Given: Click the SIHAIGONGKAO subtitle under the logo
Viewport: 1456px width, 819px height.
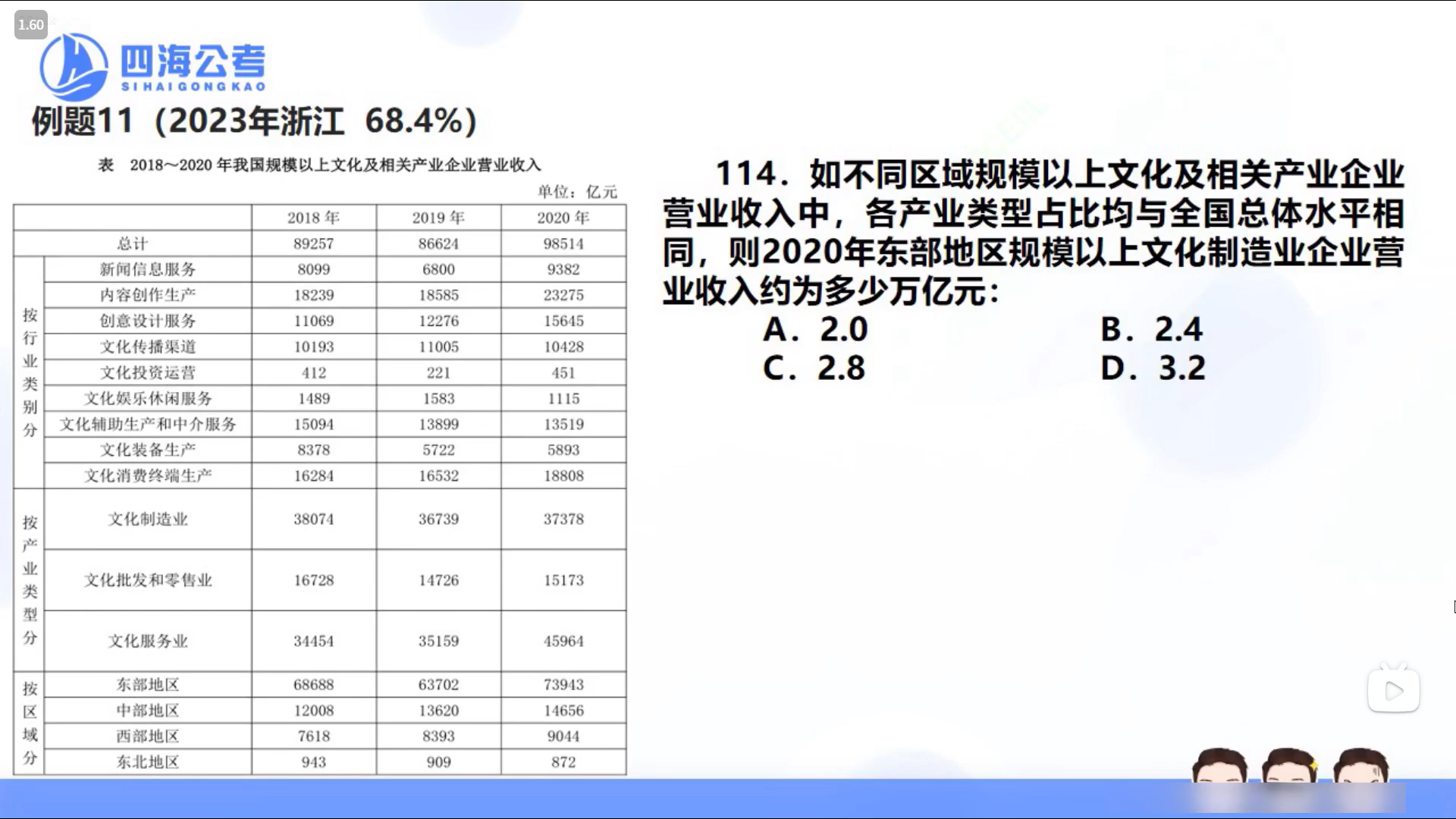Looking at the screenshot, I should [193, 86].
